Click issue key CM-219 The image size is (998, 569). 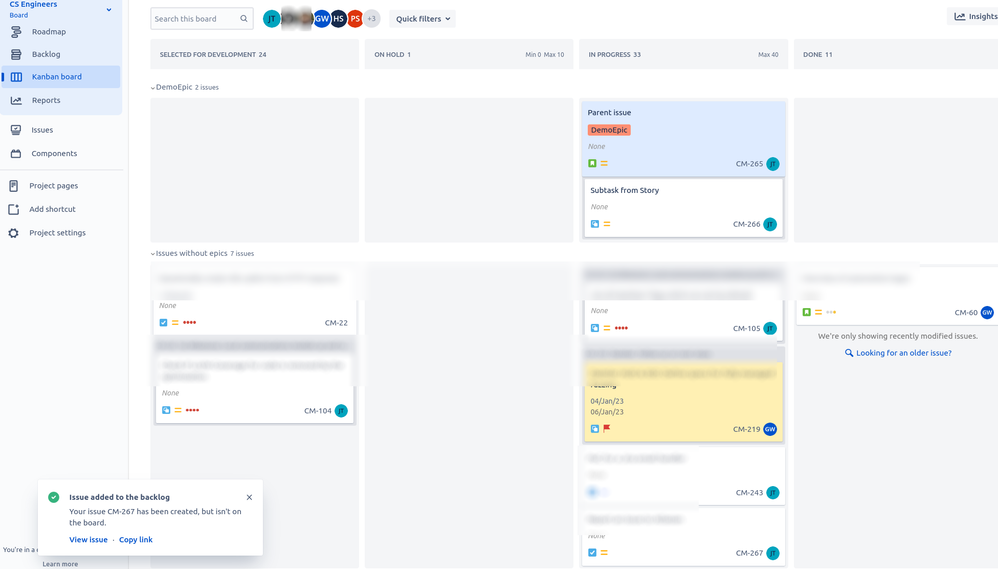point(747,429)
